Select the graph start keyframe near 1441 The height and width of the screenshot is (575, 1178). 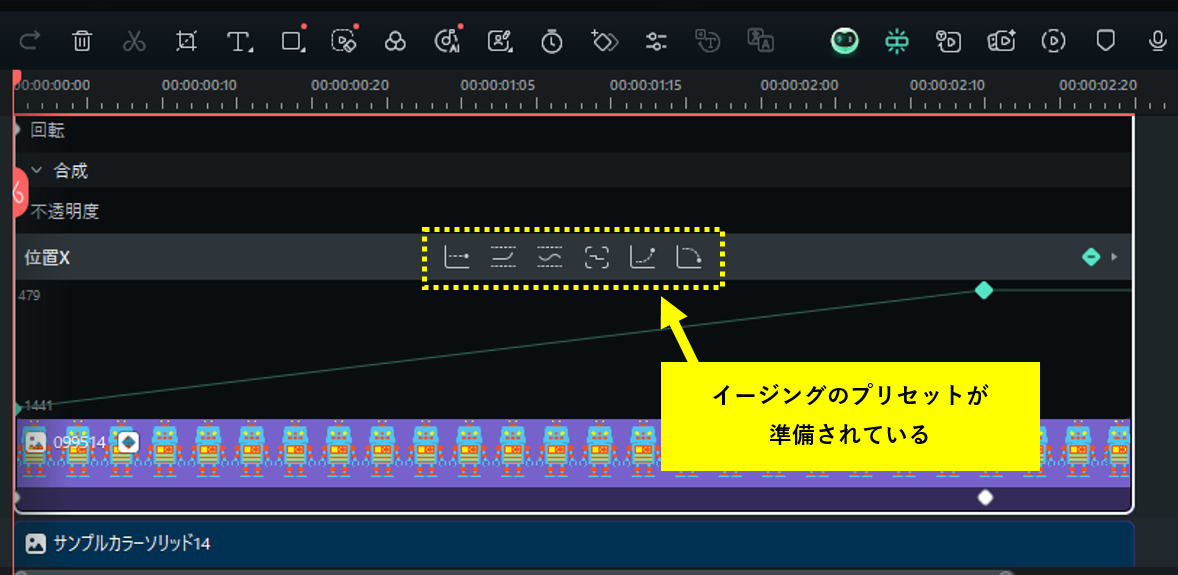(18, 407)
